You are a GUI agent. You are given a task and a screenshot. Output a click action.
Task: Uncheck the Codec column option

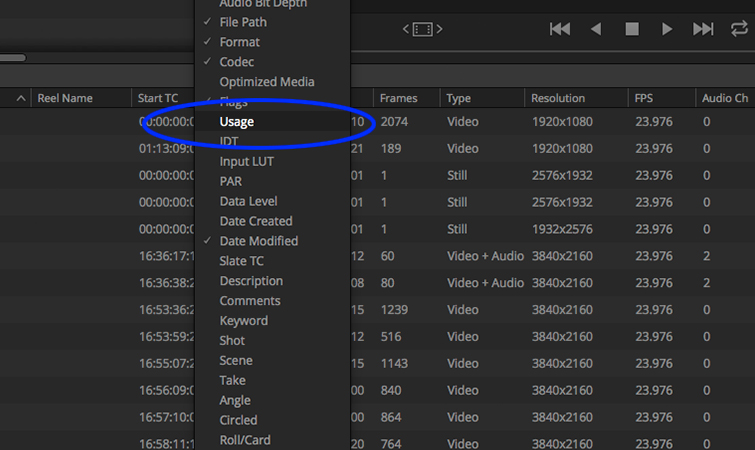(272, 62)
